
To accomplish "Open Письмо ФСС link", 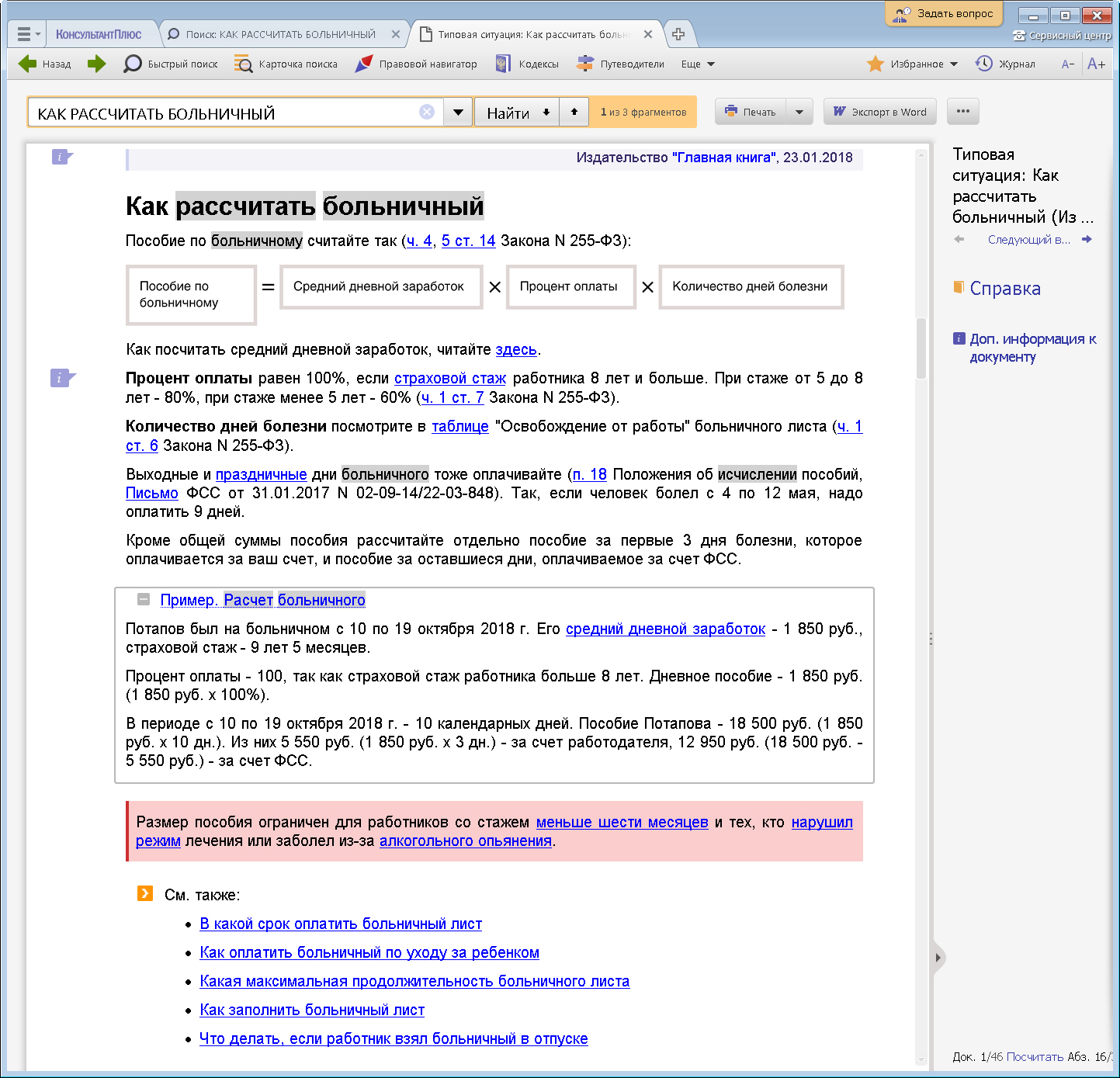I will click(152, 493).
